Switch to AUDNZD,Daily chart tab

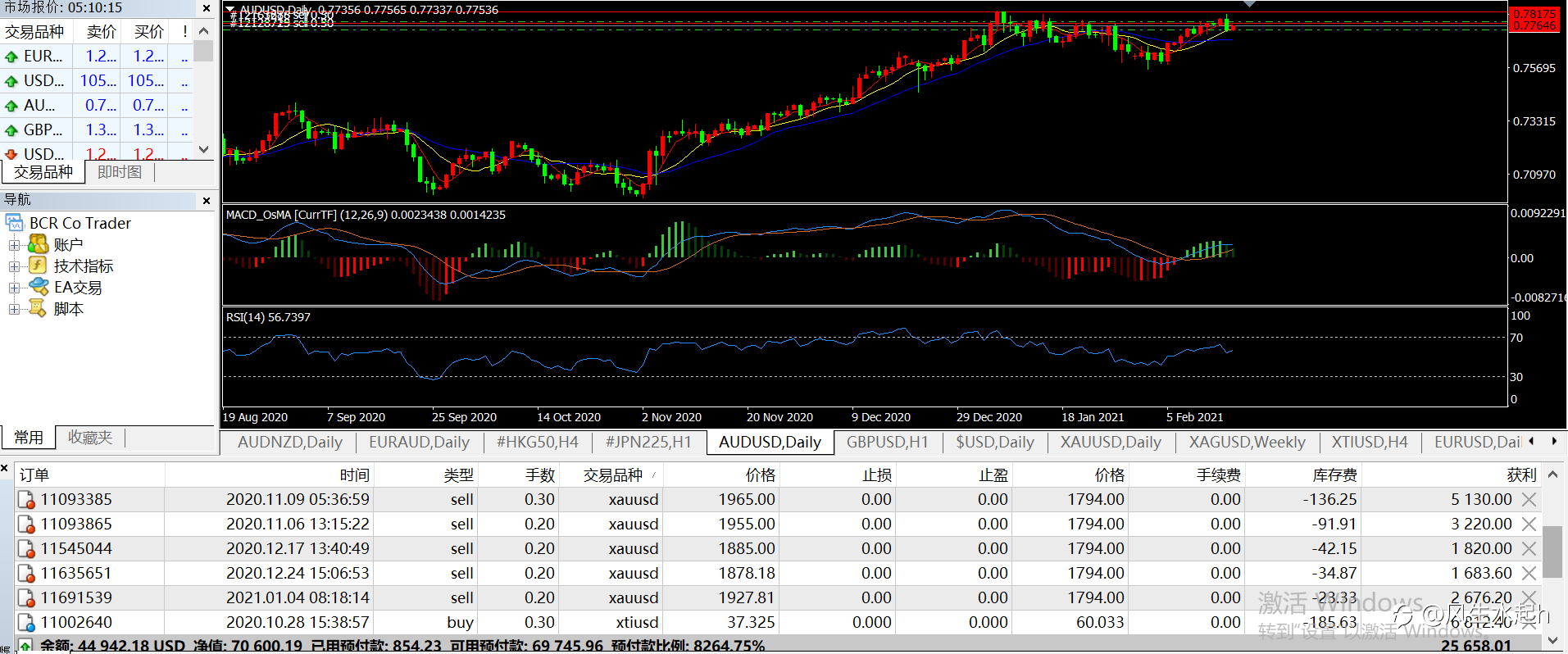tap(290, 442)
